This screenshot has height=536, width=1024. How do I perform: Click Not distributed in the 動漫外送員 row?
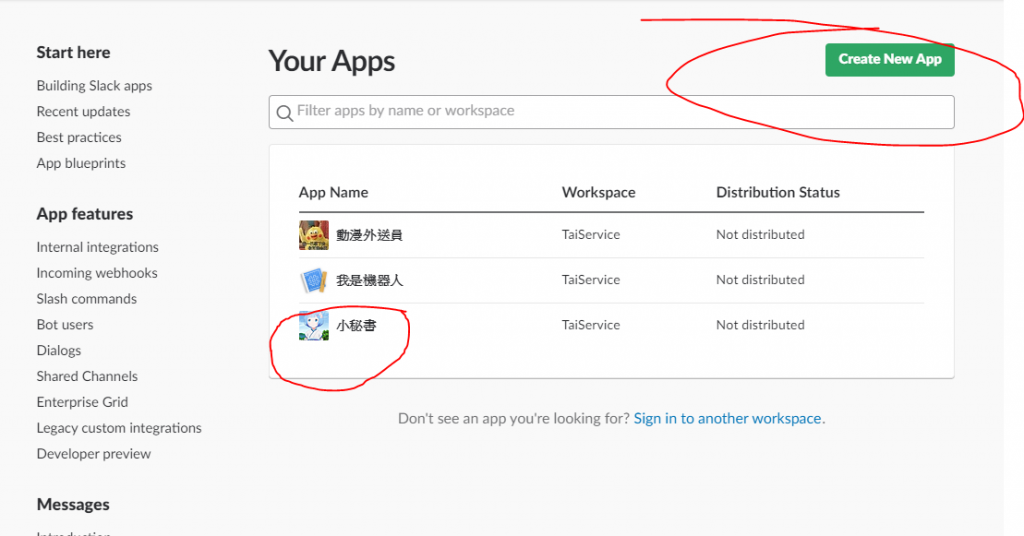pos(760,234)
